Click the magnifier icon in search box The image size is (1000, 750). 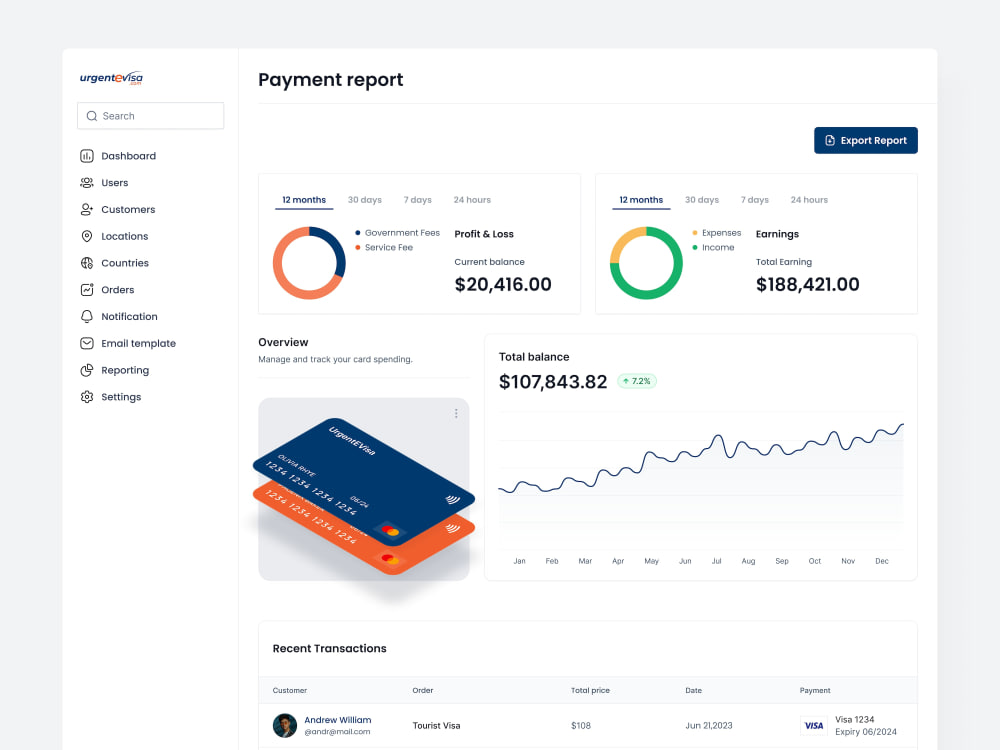(92, 116)
